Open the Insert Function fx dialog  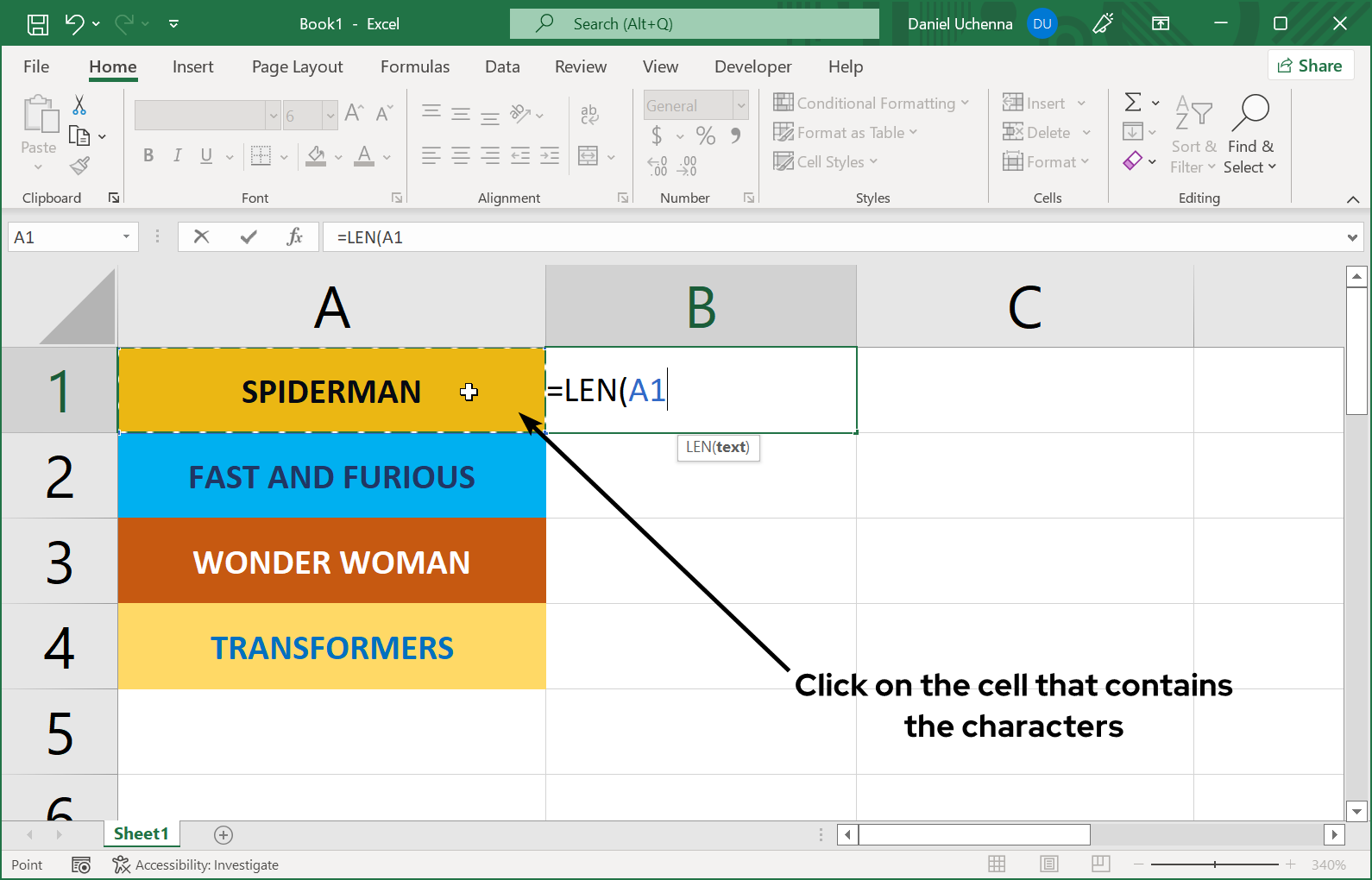(294, 236)
